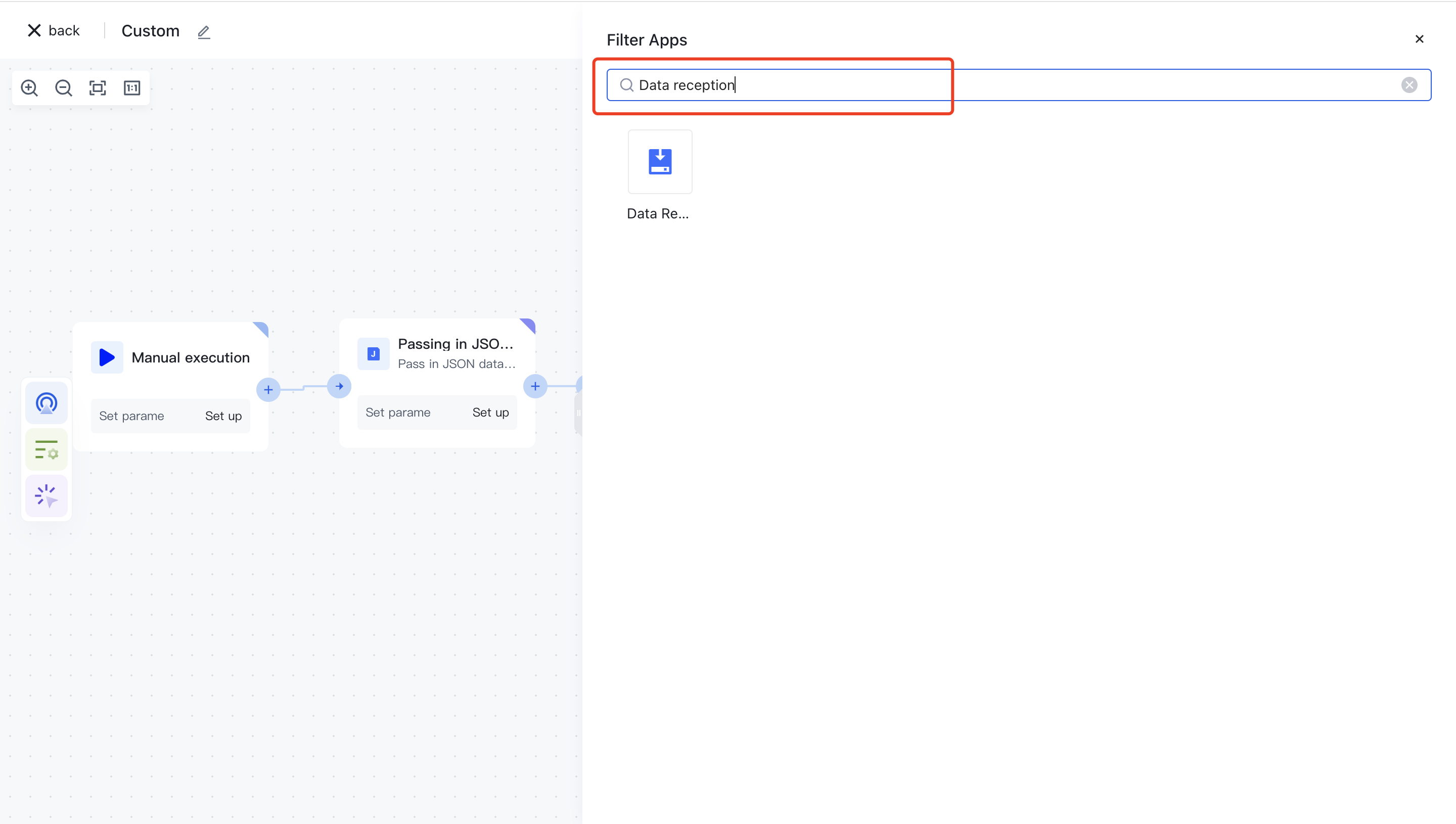The width and height of the screenshot is (1456, 824).
Task: Click inside the Data reception search field
Action: [962, 85]
